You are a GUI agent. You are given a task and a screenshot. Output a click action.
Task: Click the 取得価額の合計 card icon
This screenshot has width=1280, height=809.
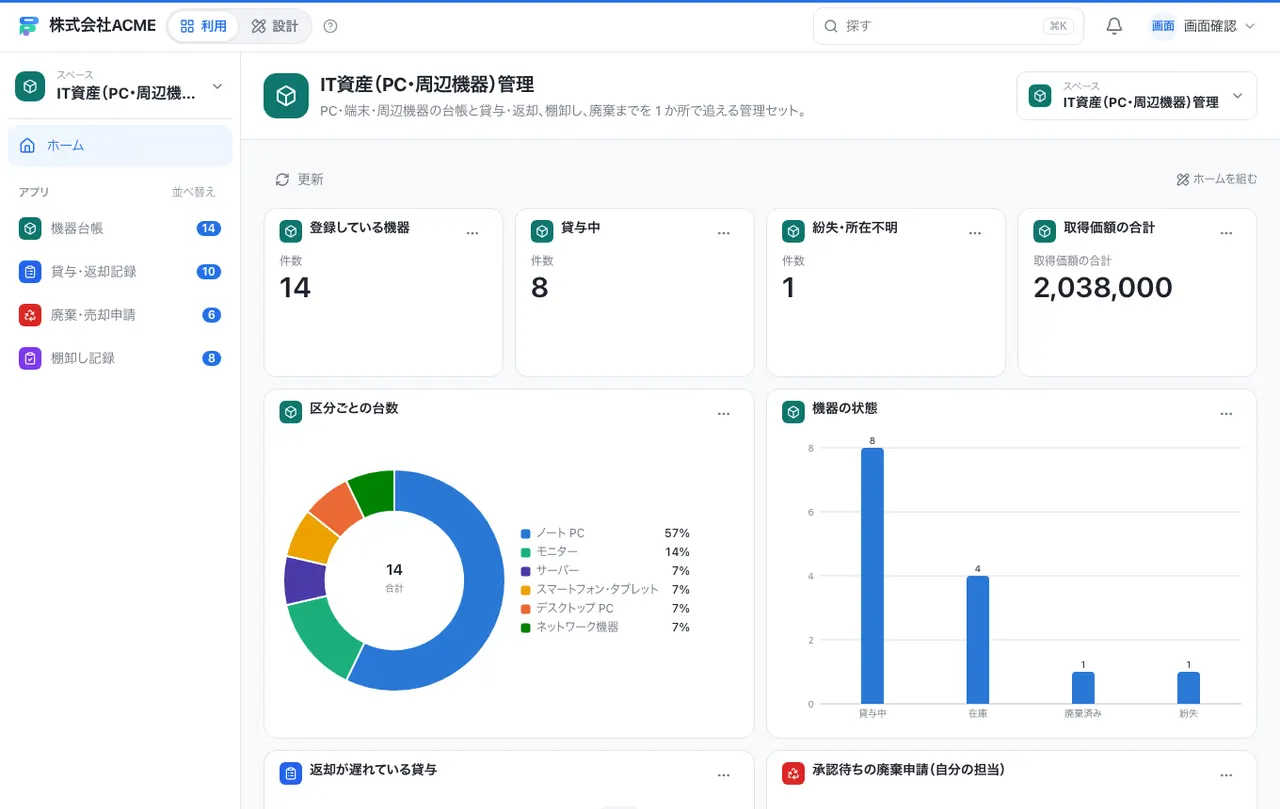point(1045,231)
